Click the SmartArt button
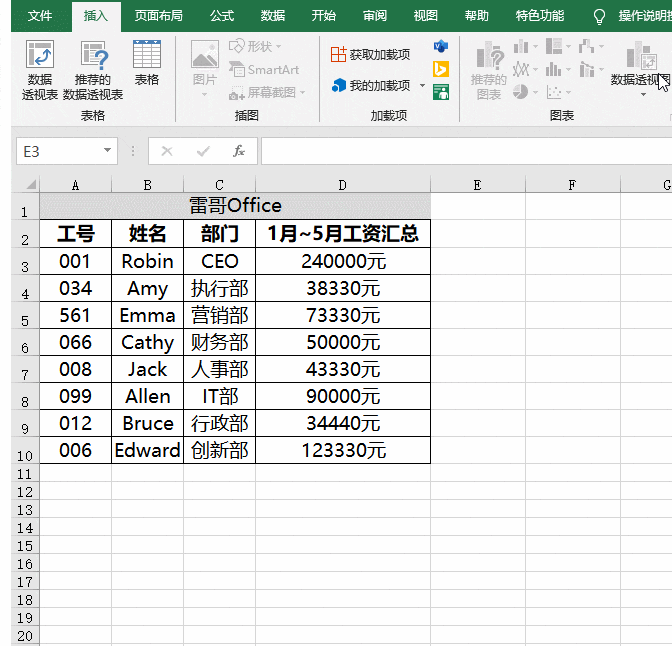Image resolution: width=672 pixels, height=646 pixels. point(264,69)
